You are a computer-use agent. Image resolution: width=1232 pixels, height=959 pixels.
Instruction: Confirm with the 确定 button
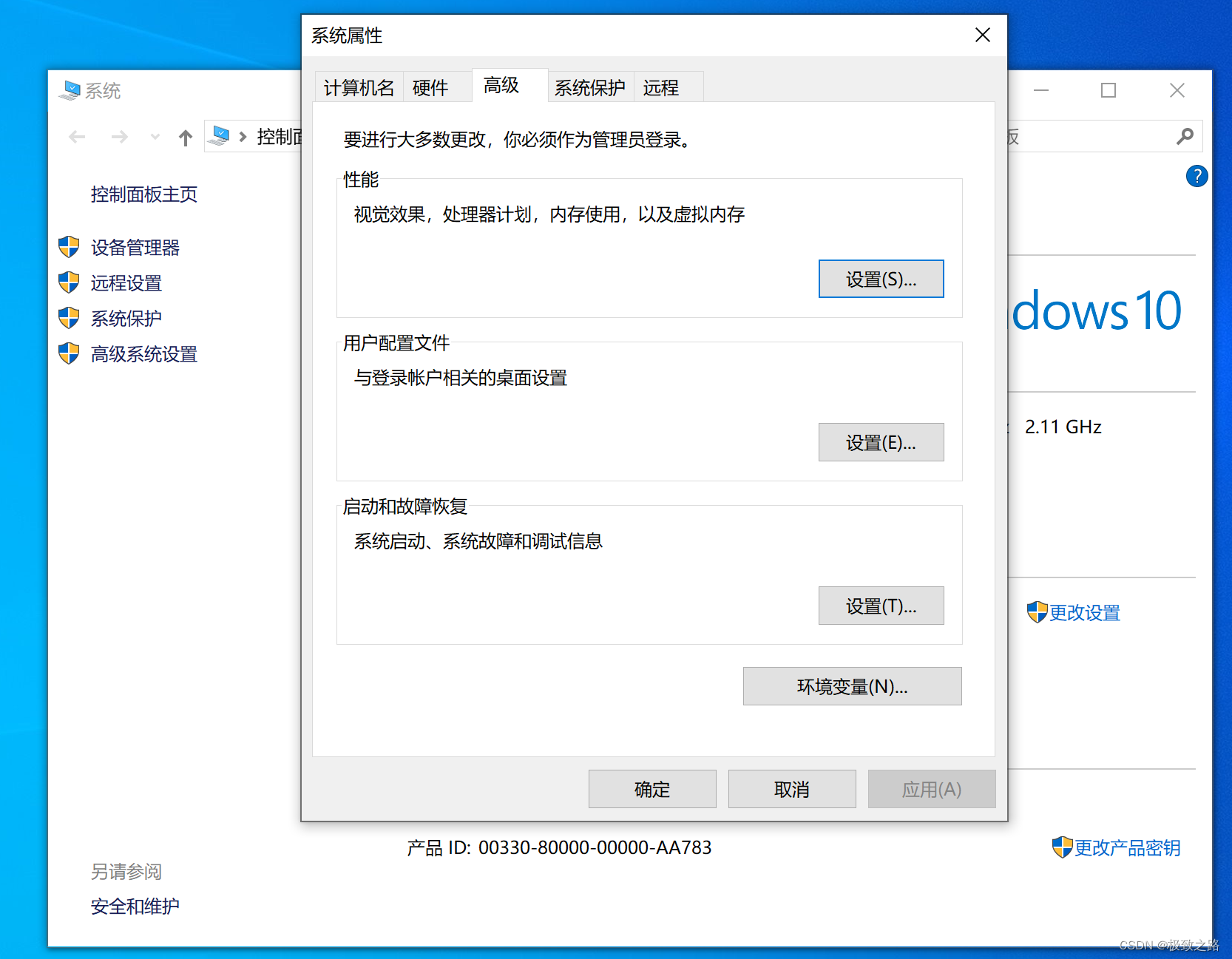pyautogui.click(x=652, y=789)
